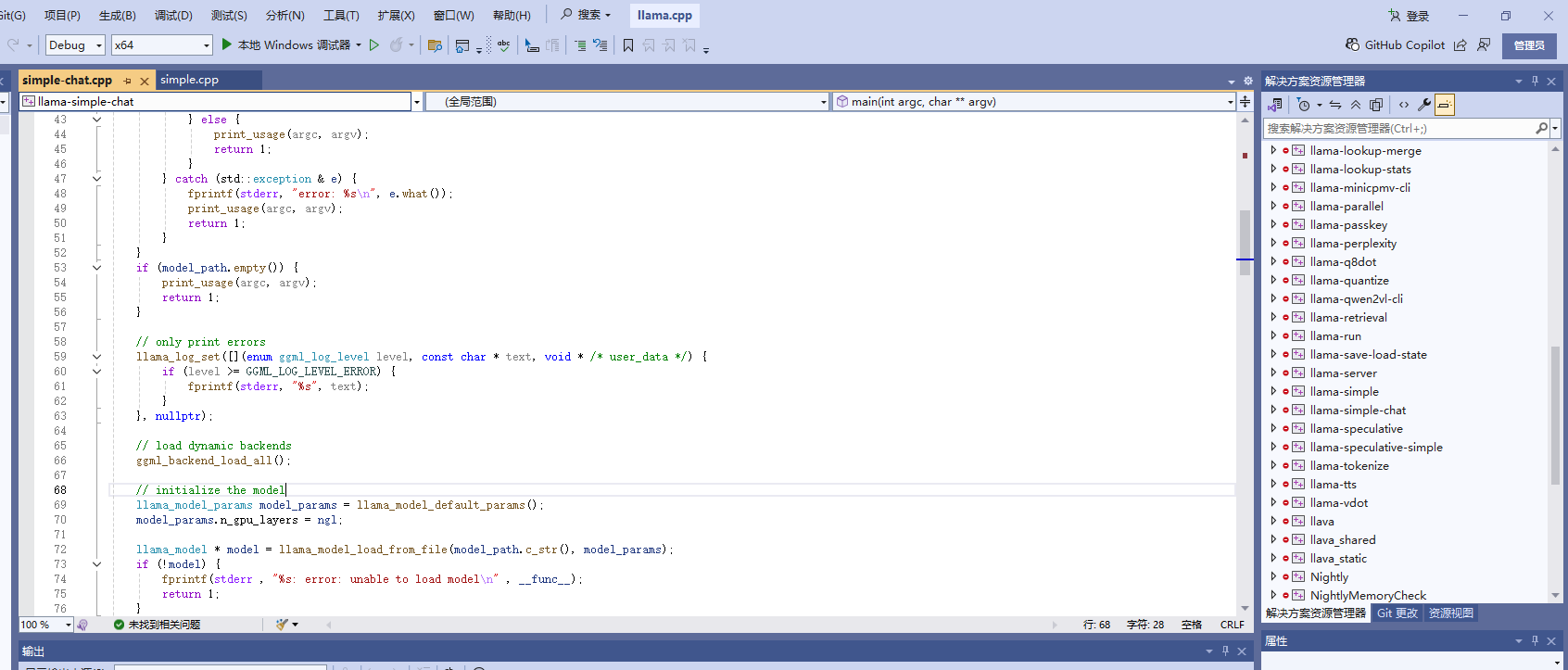
Task: Click the show all files icon
Action: (1376, 105)
